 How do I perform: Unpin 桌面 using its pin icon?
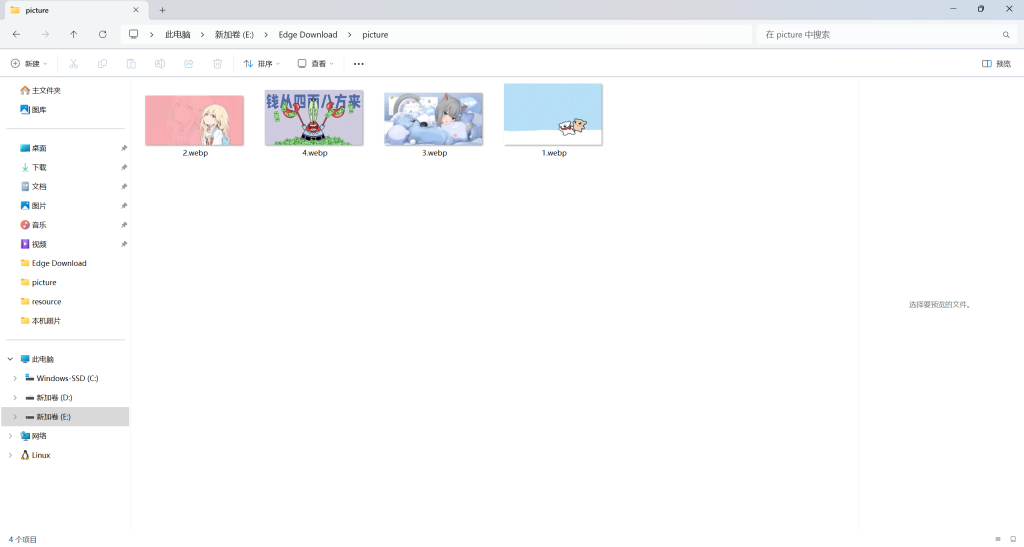coord(123,148)
